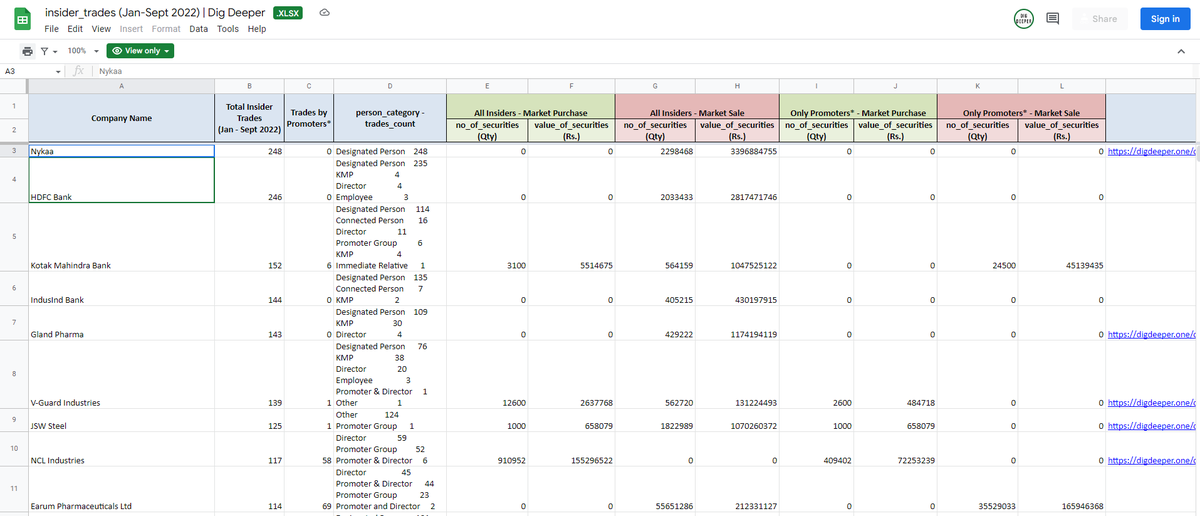1200x516 pixels.
Task: Open the Data menu
Action: 198,29
